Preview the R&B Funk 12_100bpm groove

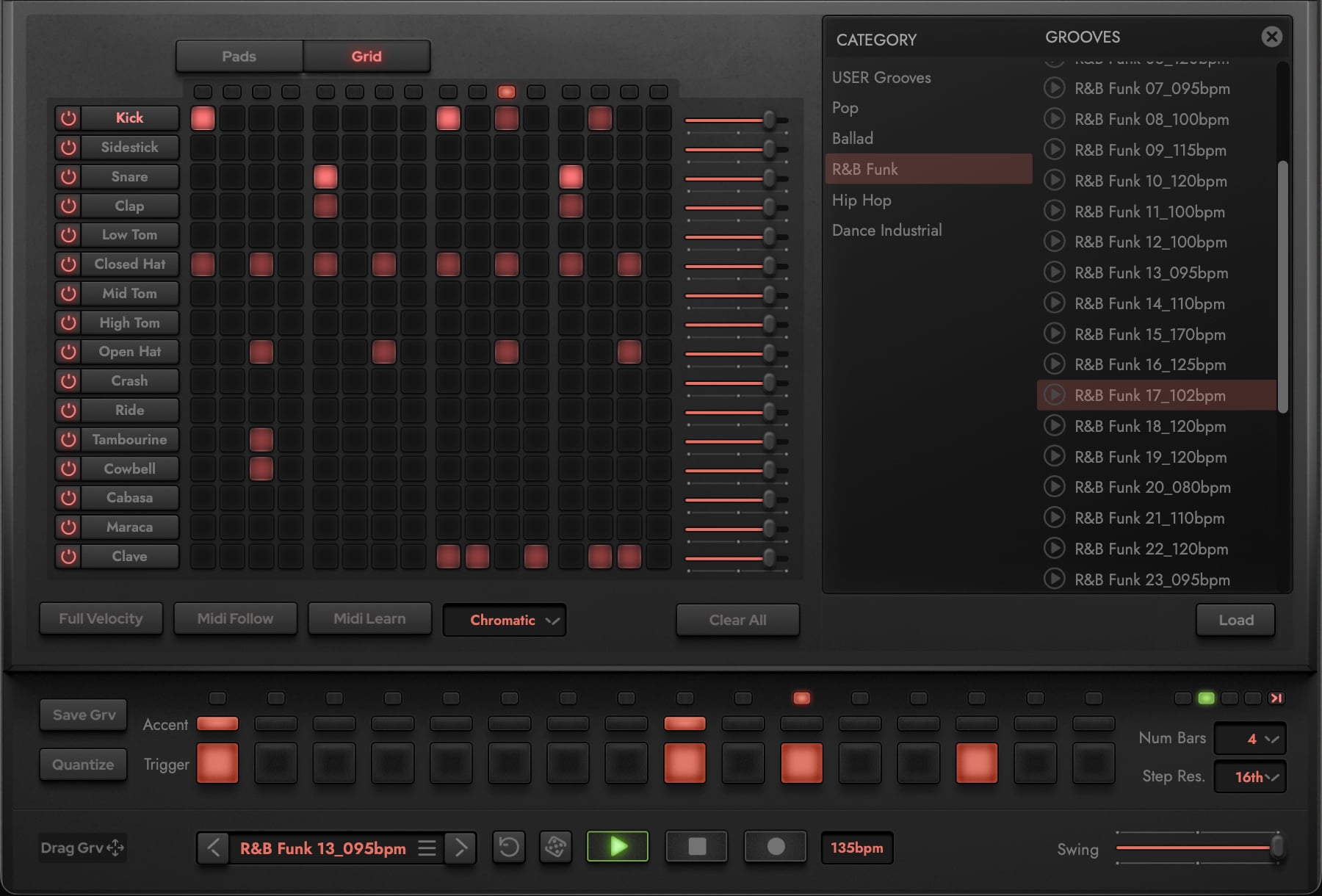[1054, 242]
